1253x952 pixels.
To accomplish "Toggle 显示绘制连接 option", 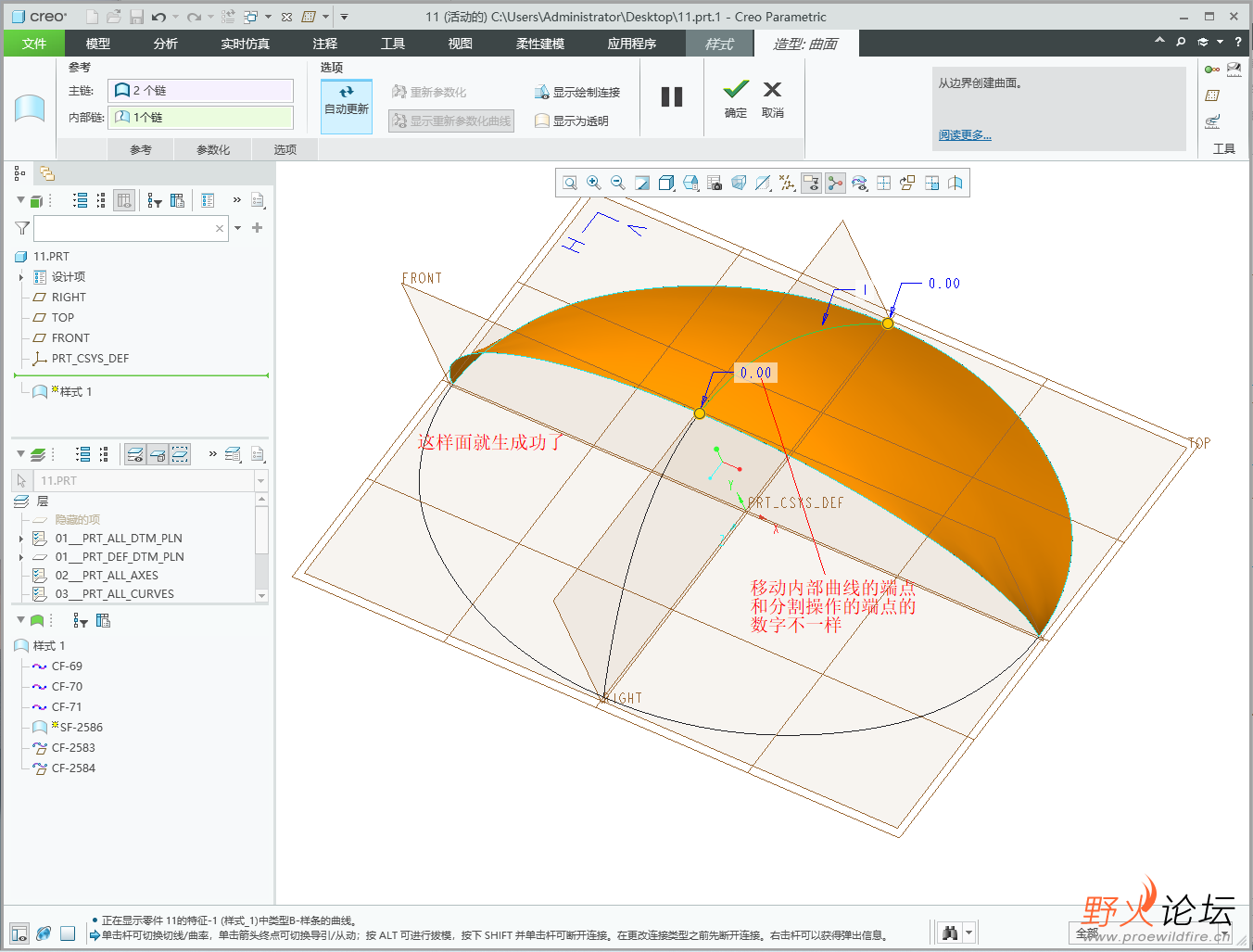I will [x=577, y=92].
